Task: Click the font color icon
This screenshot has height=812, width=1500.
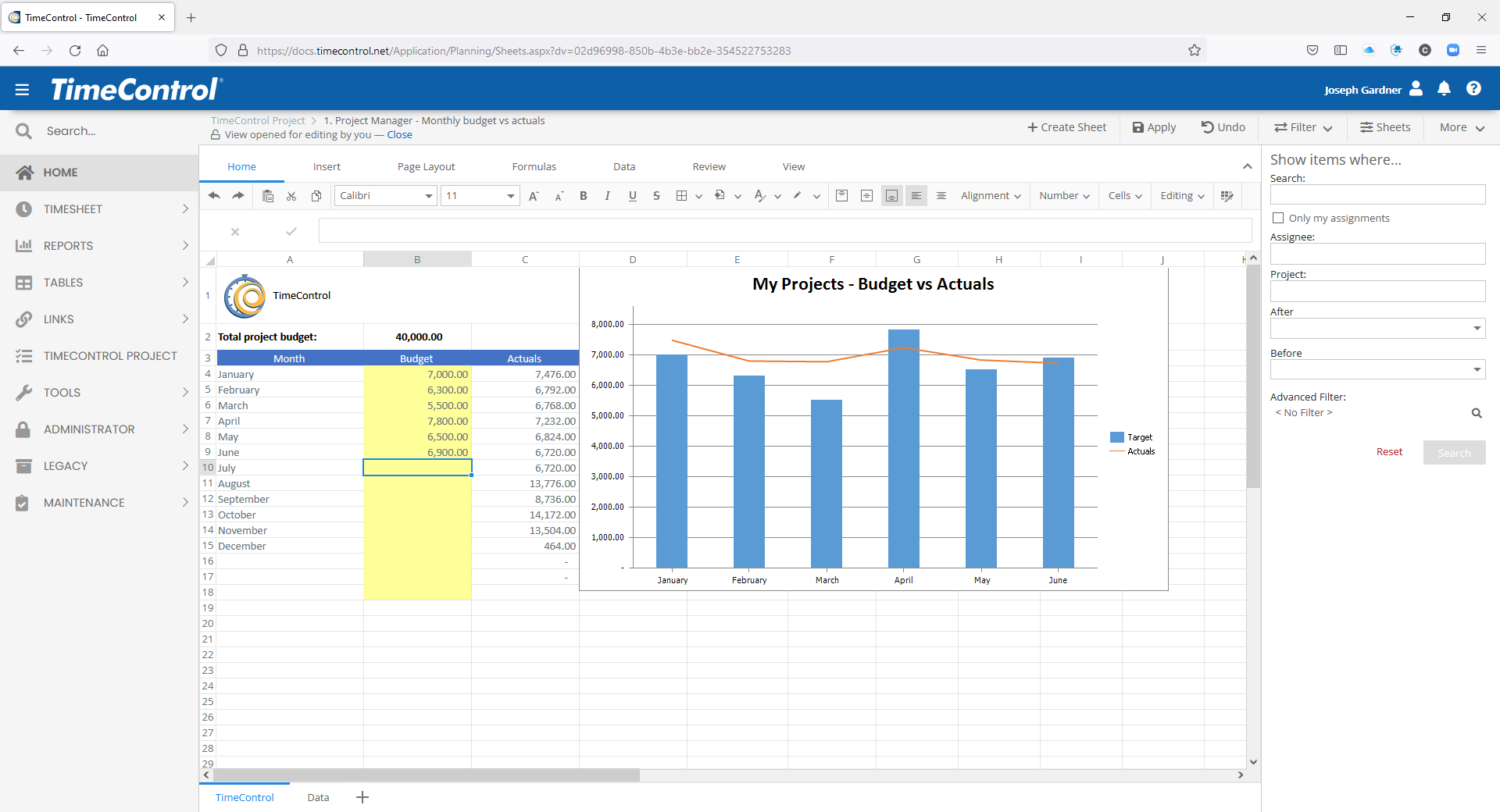Action: tap(759, 196)
